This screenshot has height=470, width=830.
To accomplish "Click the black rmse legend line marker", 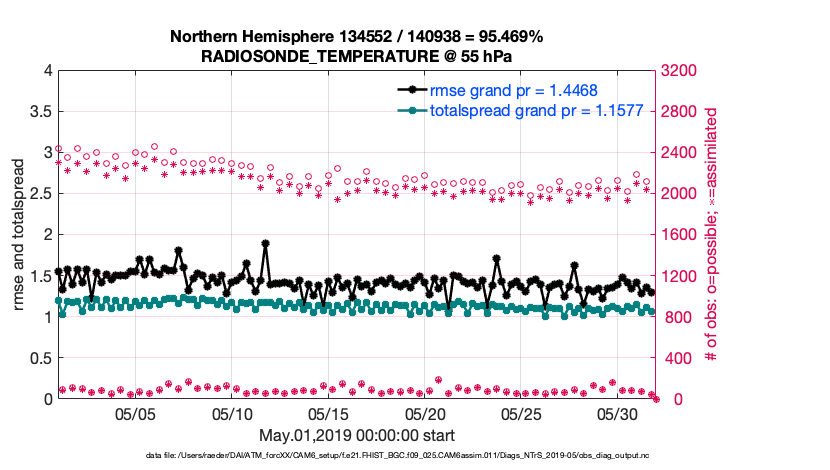I will (410, 90).
